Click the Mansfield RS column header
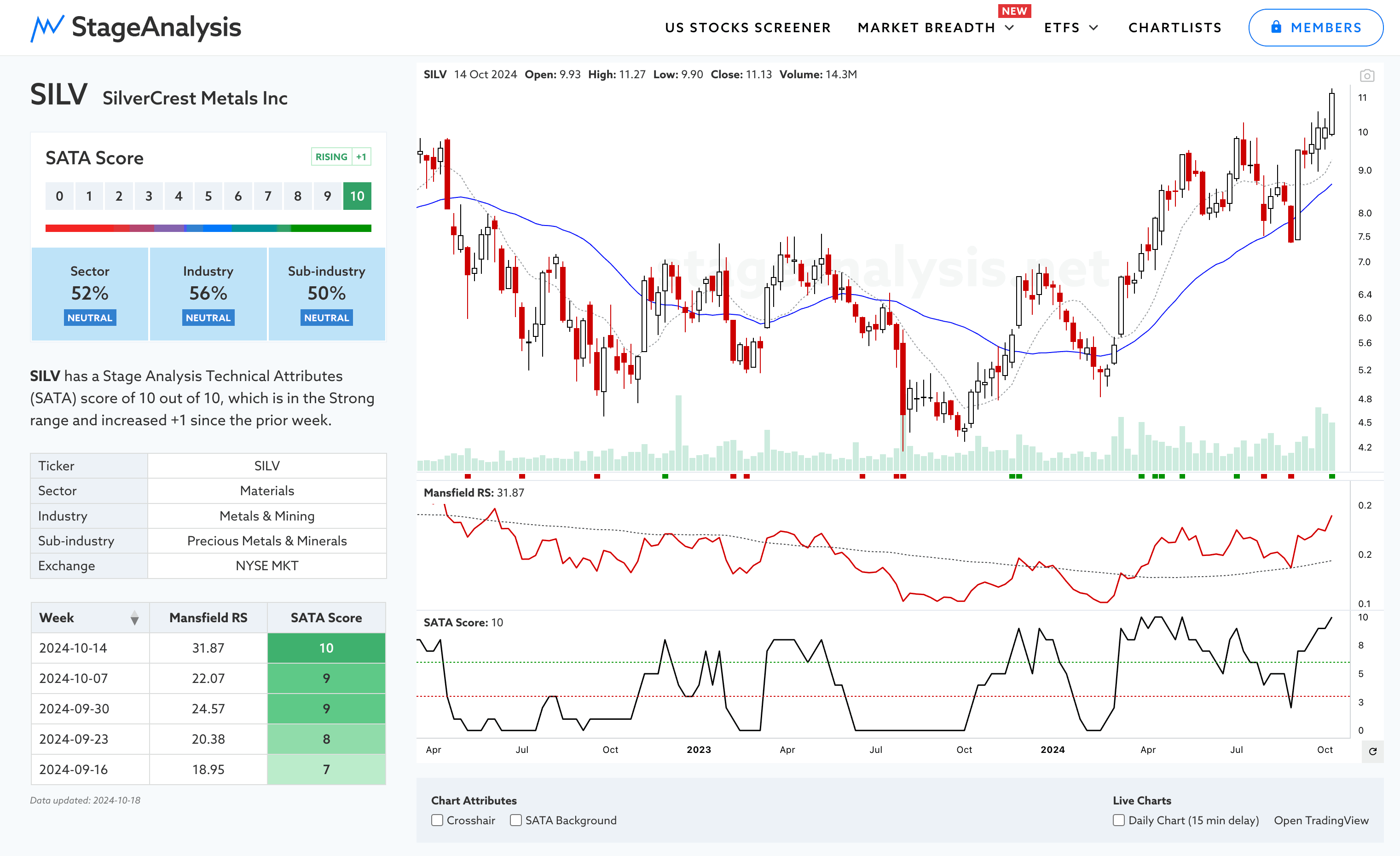The image size is (1400, 856). coord(208,618)
